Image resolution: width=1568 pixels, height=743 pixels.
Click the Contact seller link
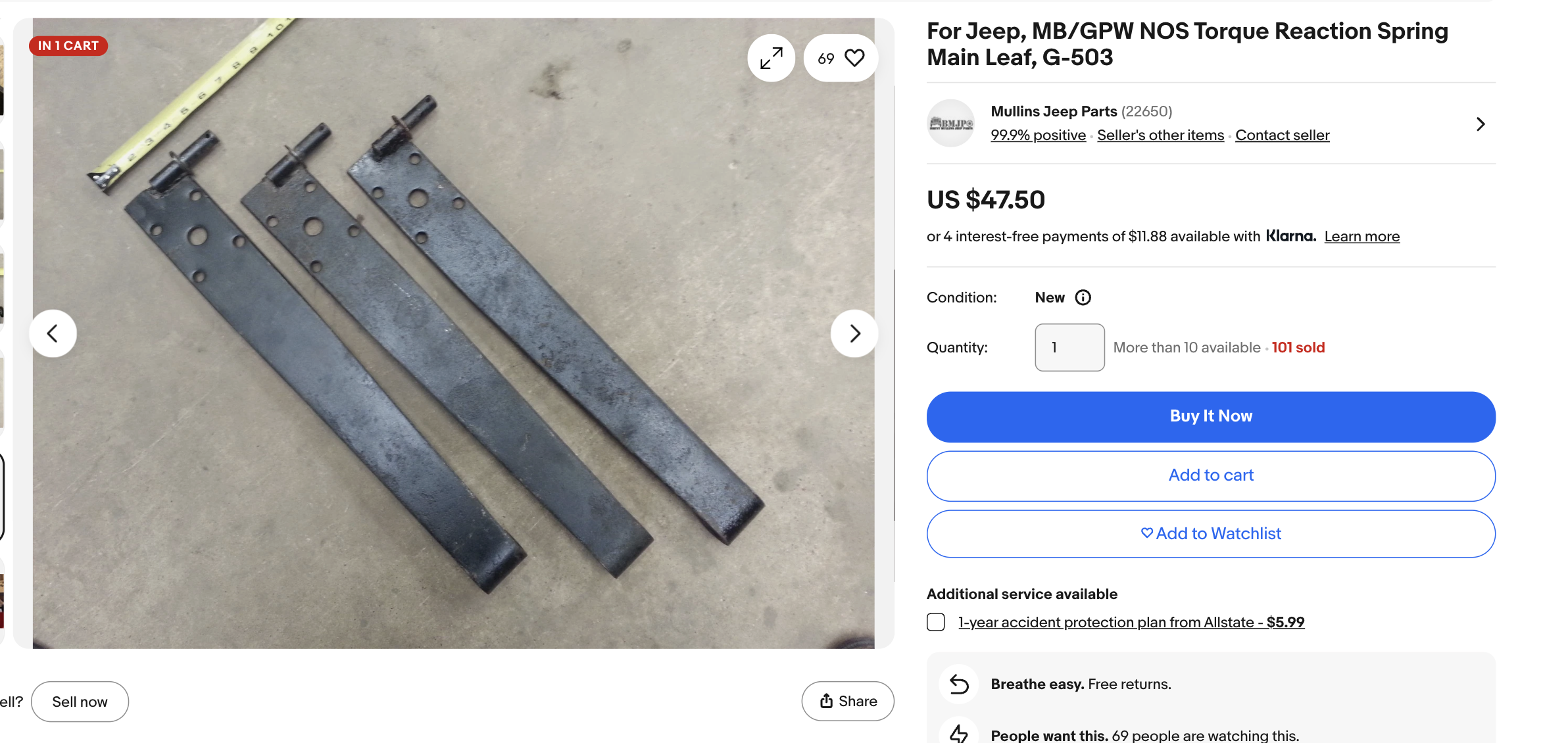(x=1282, y=135)
